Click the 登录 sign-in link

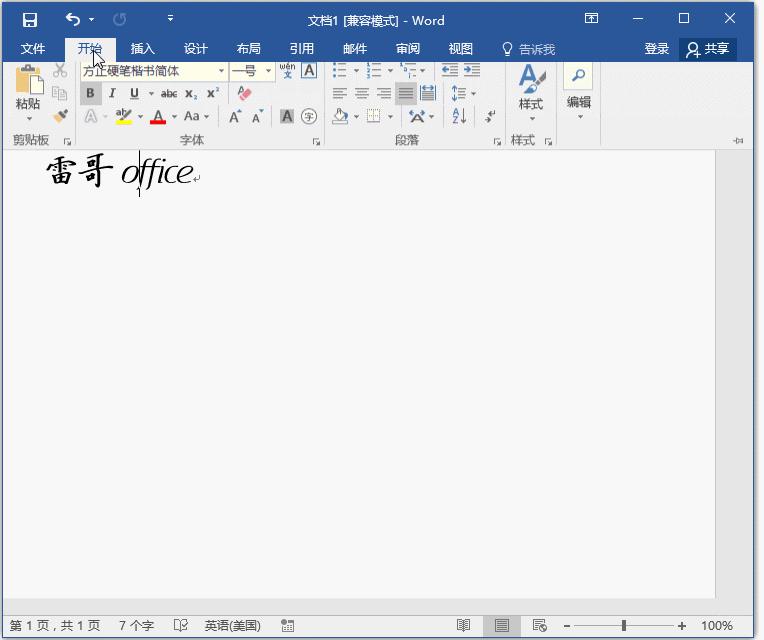[656, 49]
